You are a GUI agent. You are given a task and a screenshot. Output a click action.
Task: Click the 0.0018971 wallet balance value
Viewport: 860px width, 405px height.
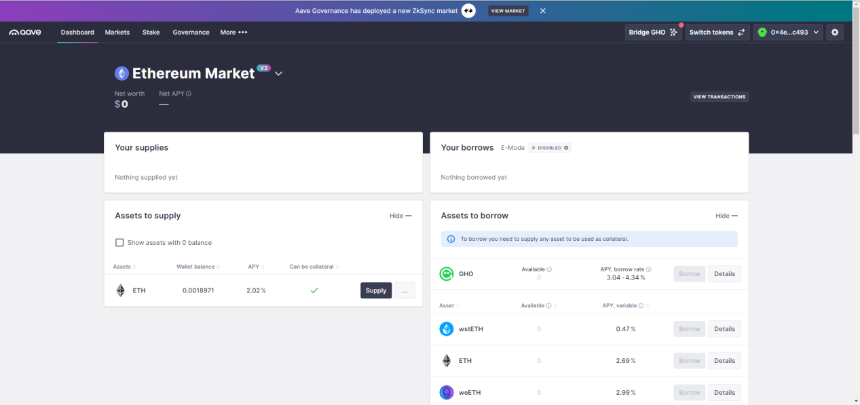(198, 290)
